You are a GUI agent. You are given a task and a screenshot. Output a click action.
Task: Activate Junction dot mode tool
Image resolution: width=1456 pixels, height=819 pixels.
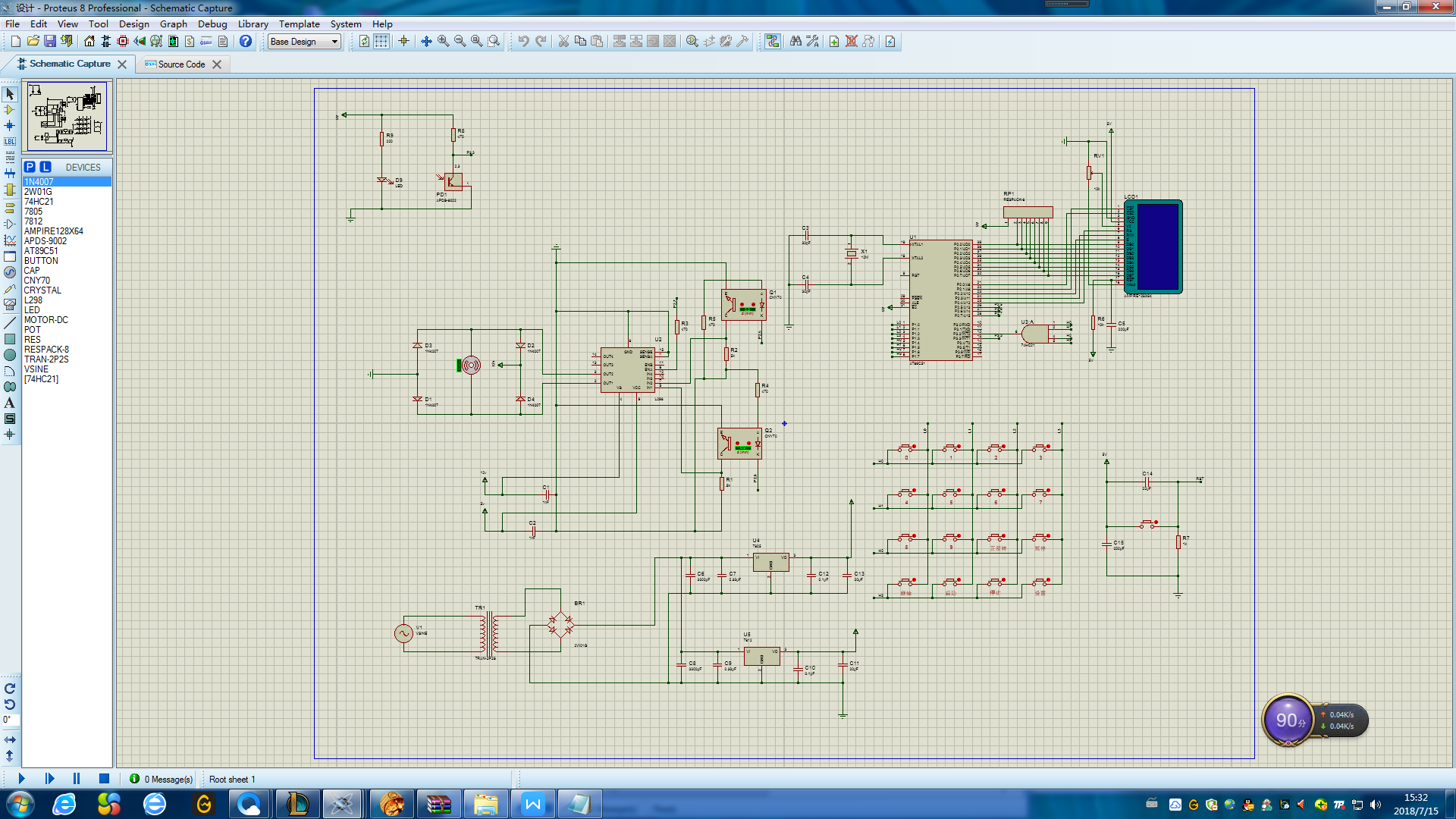[x=10, y=126]
